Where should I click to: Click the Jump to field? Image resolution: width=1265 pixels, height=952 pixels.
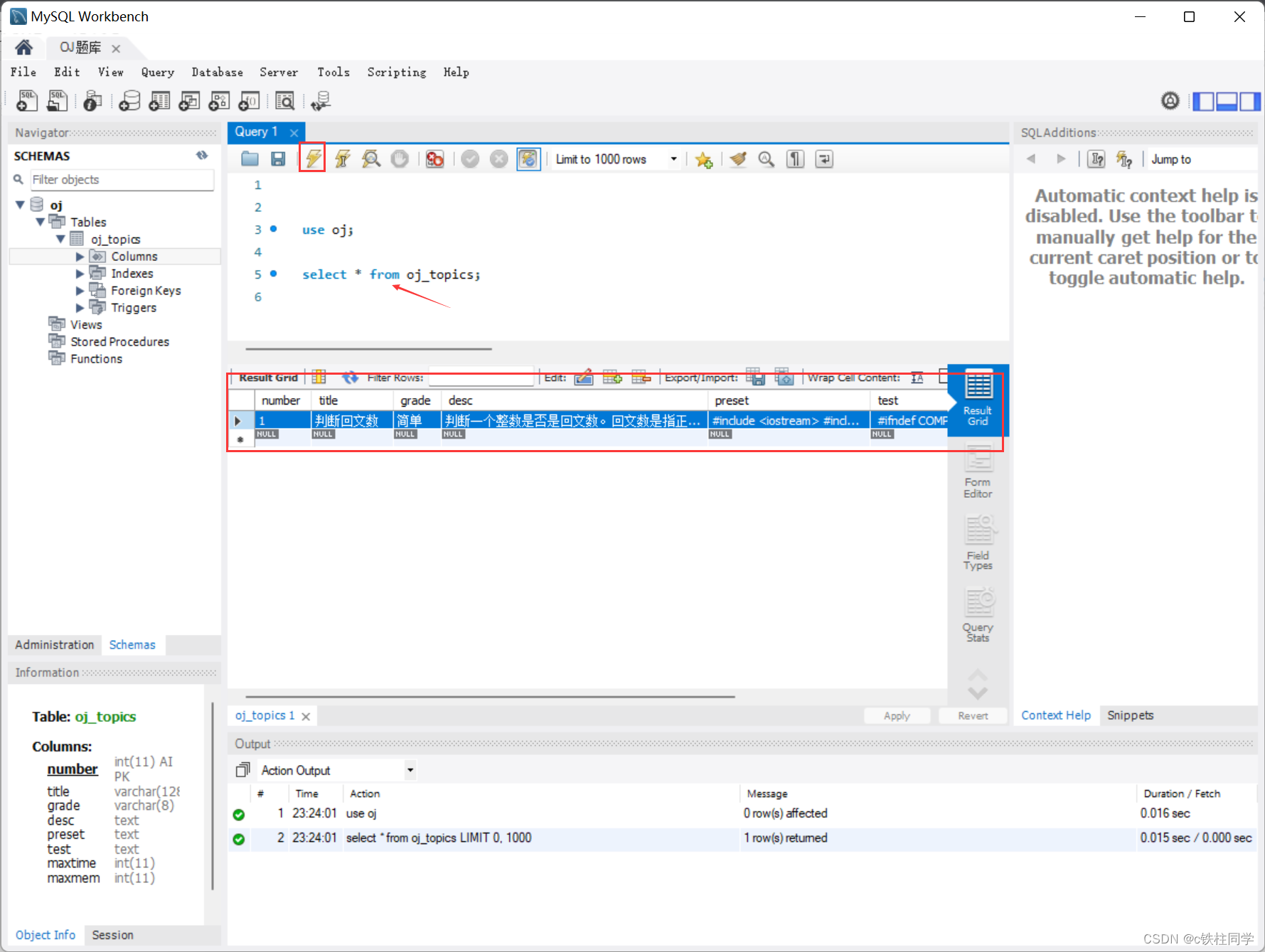(x=1202, y=159)
